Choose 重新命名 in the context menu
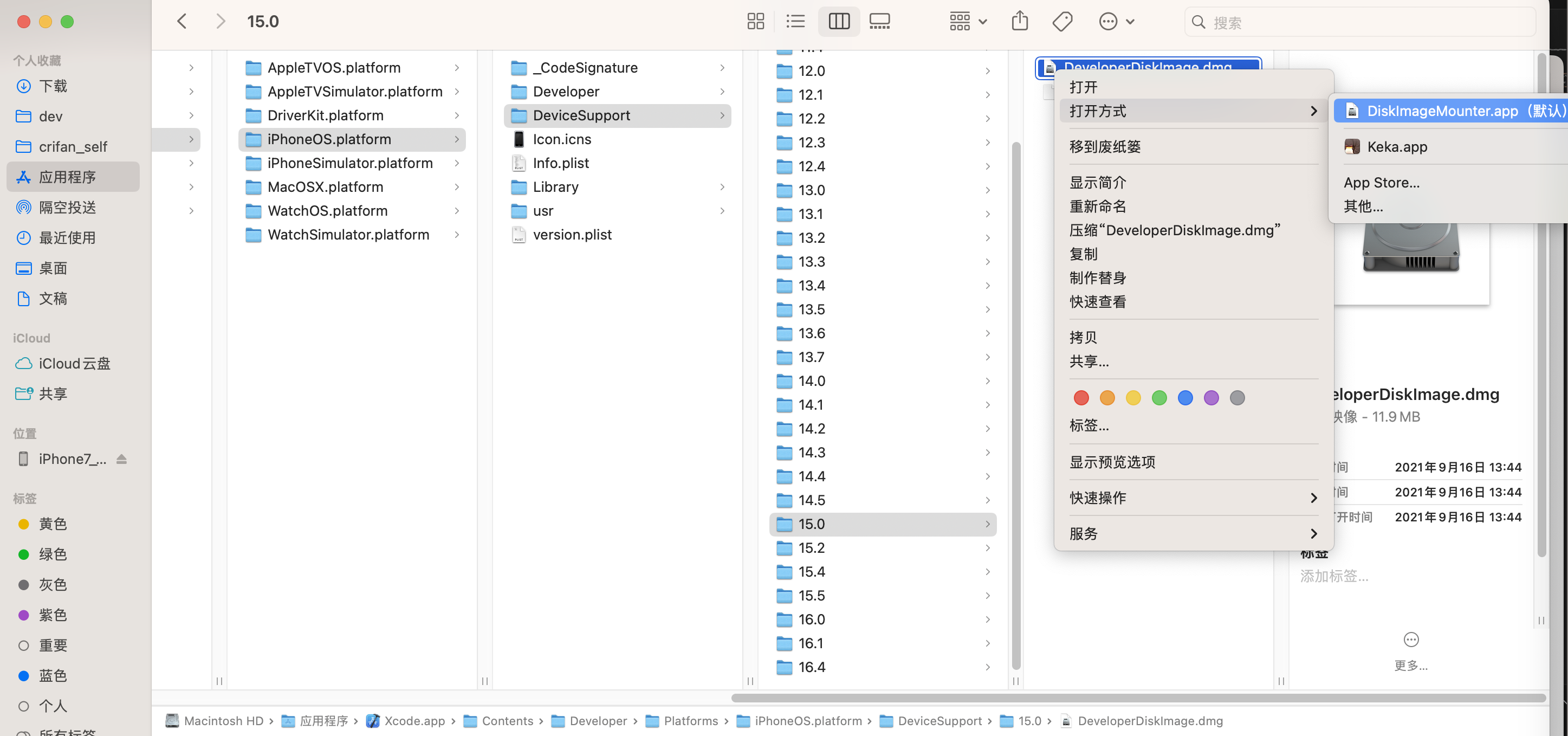The width and height of the screenshot is (1568, 736). 1193,206
